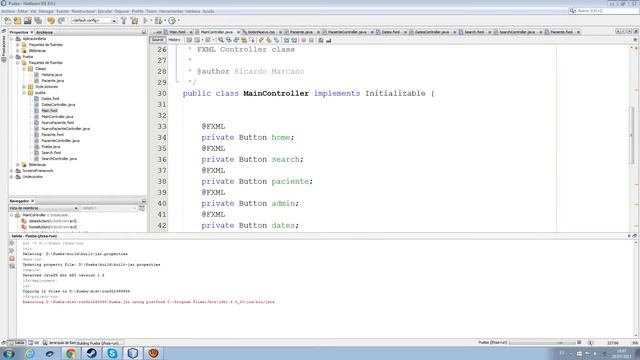This screenshot has height=360, width=640.
Task: Click the New File toolbar icon
Action: (x=7, y=20)
